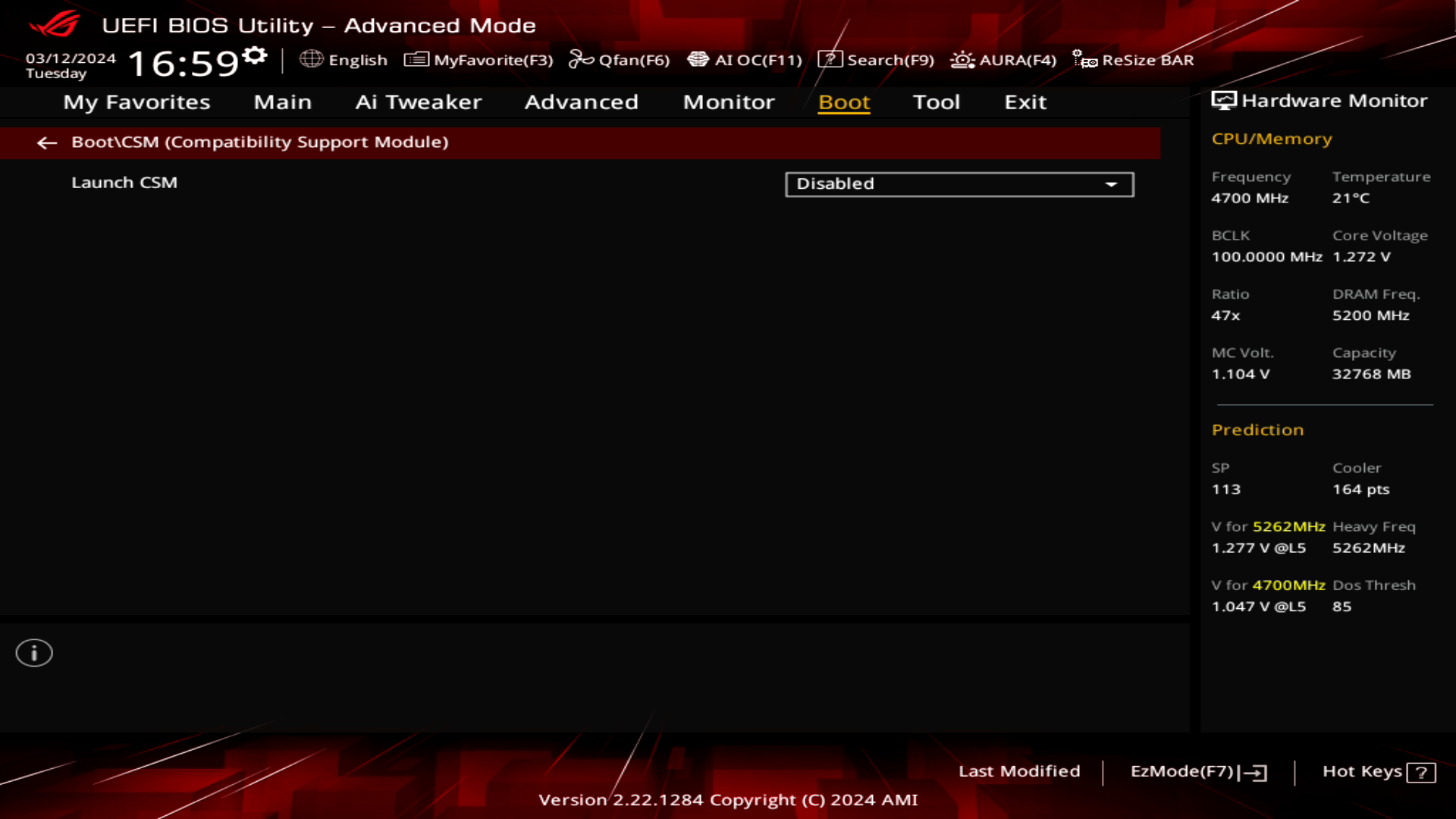The image size is (1456, 819).
Task: View system information tooltip
Action: pos(34,652)
